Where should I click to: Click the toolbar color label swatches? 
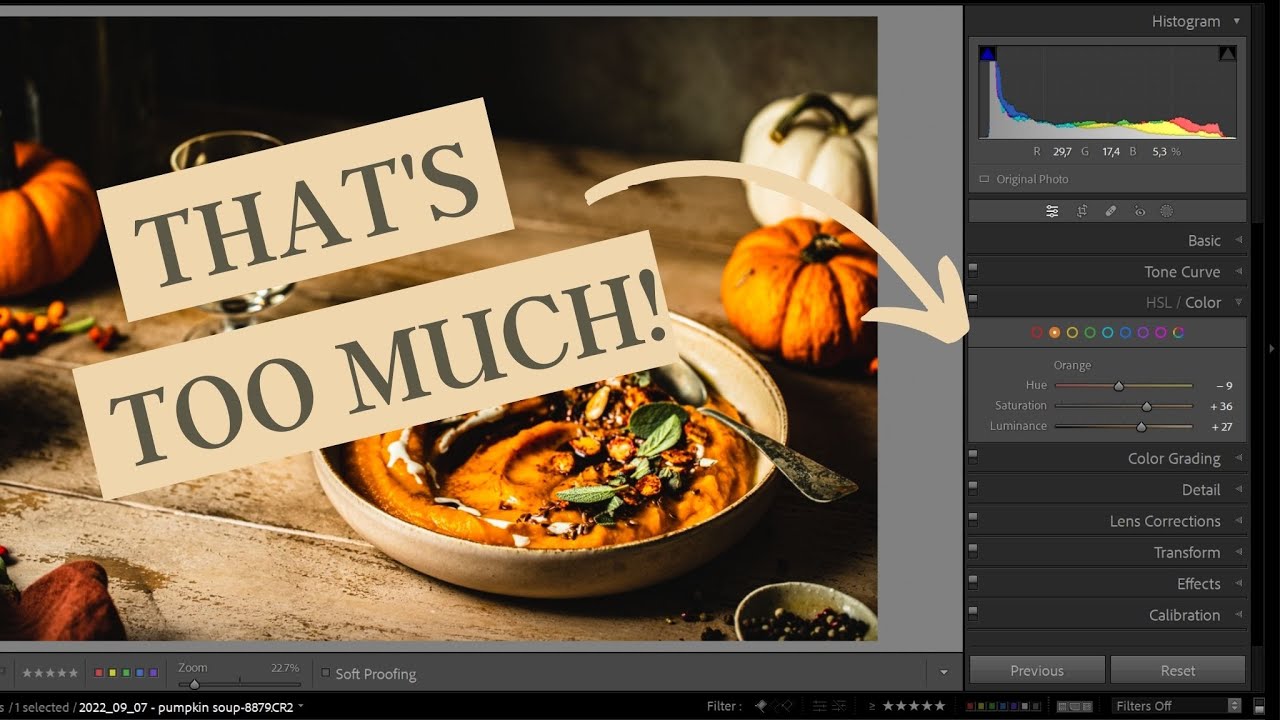(126, 673)
